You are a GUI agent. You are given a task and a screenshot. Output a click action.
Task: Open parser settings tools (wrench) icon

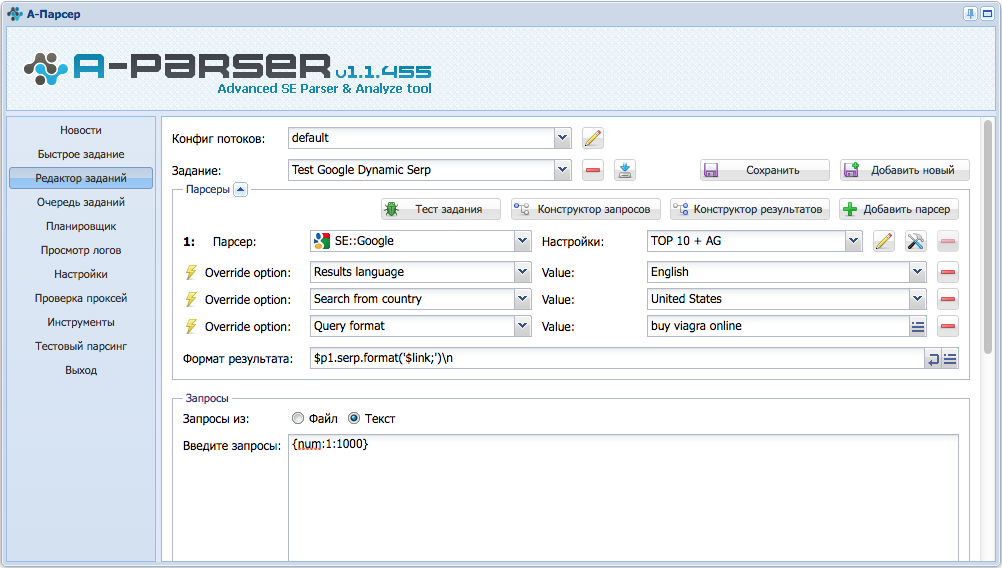[x=916, y=242]
